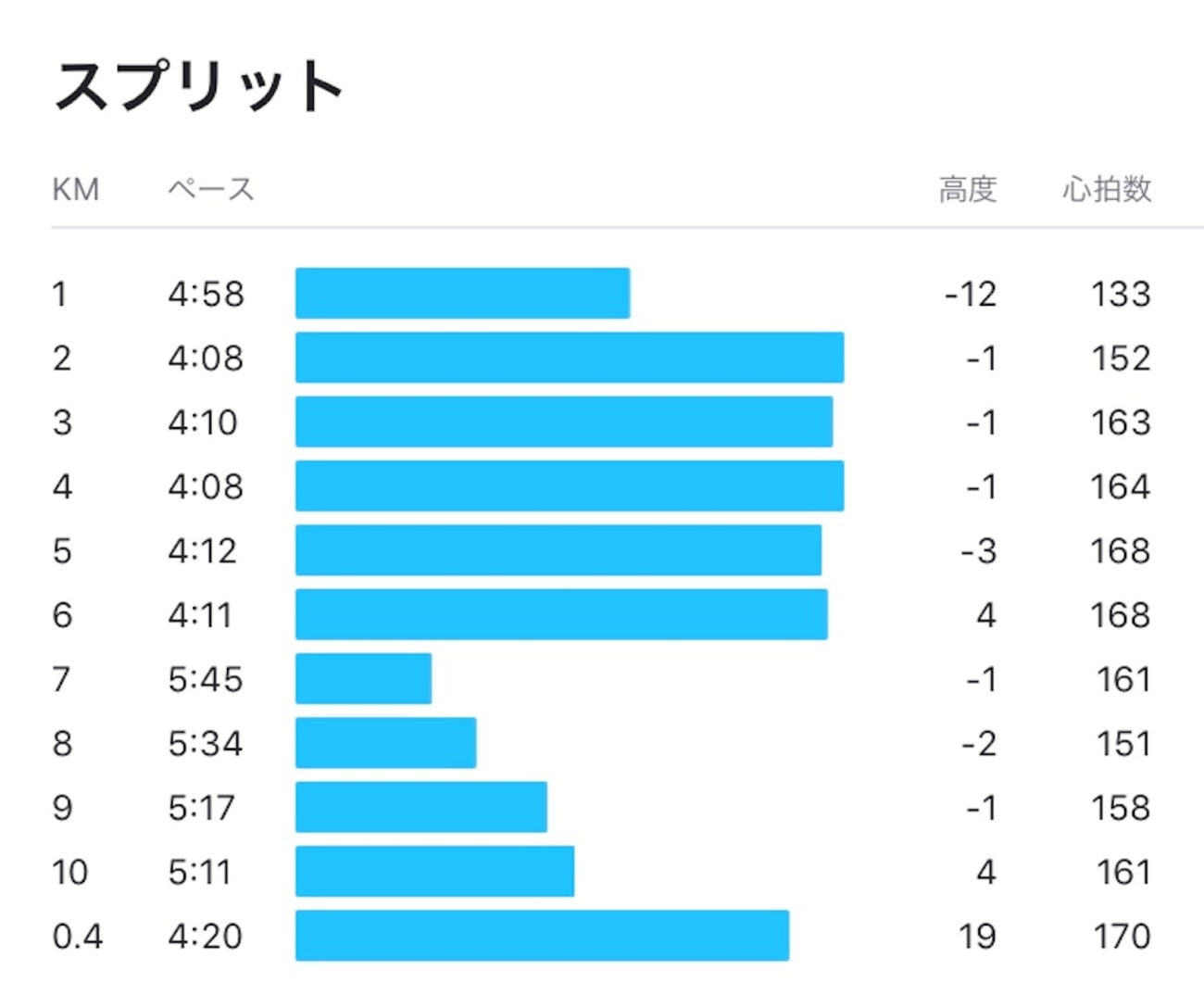
Task: Click the elevation value 19
Action: [977, 937]
